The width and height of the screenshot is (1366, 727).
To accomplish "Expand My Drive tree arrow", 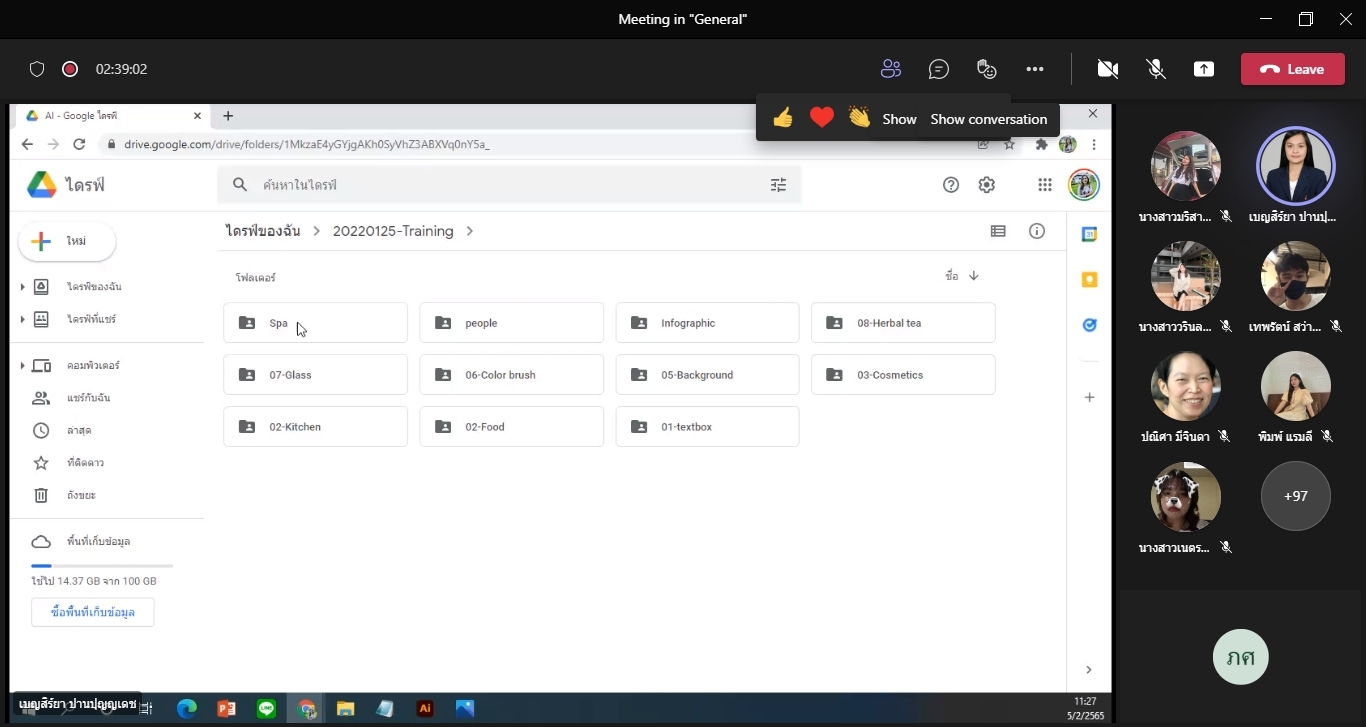I will (22, 287).
